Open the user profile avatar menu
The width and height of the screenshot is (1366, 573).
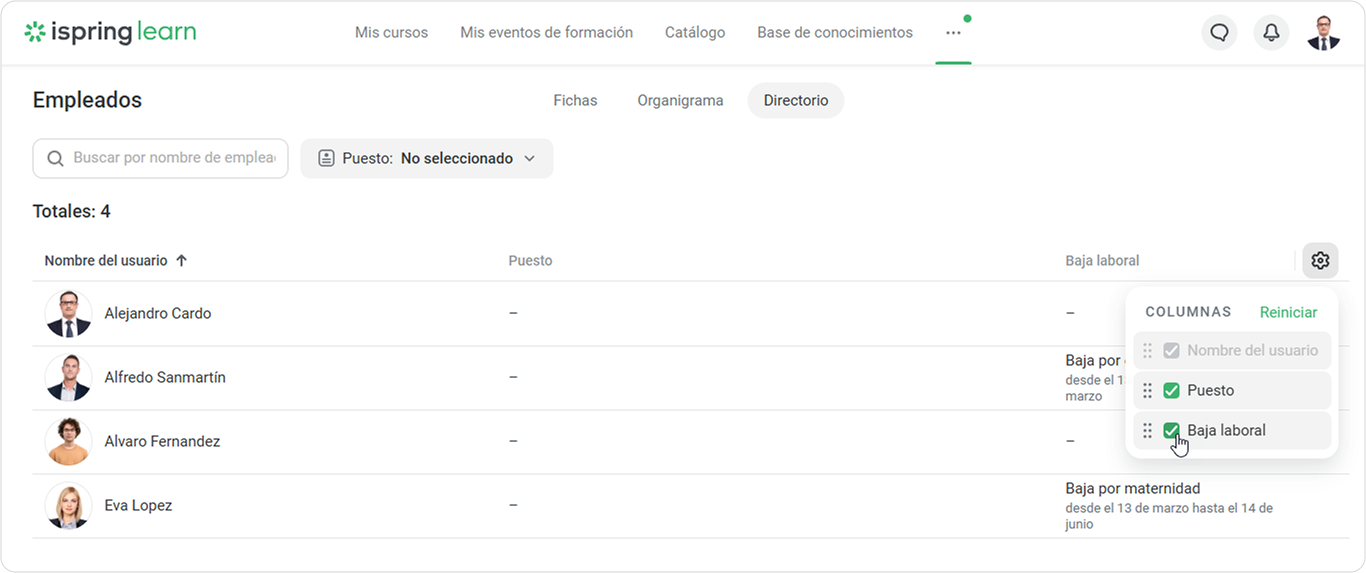point(1323,33)
